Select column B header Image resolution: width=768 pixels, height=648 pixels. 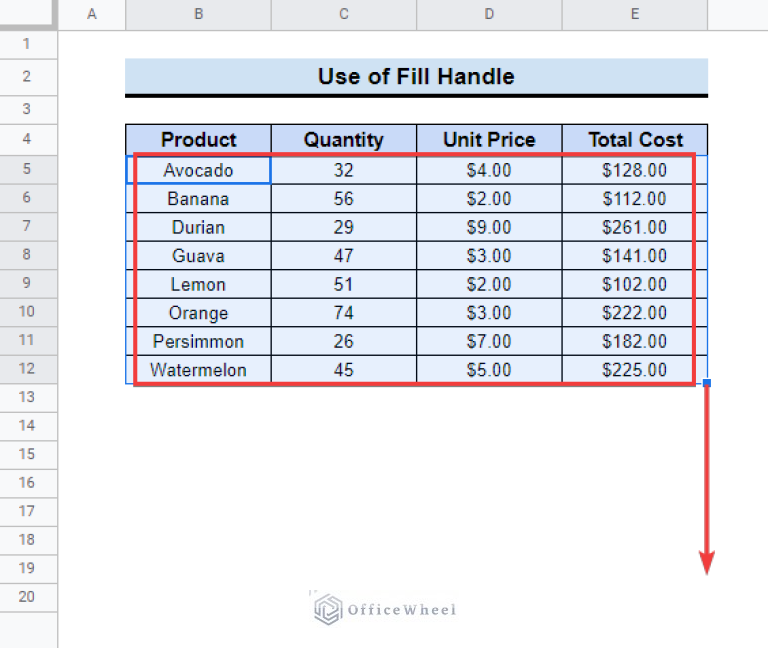(x=198, y=14)
